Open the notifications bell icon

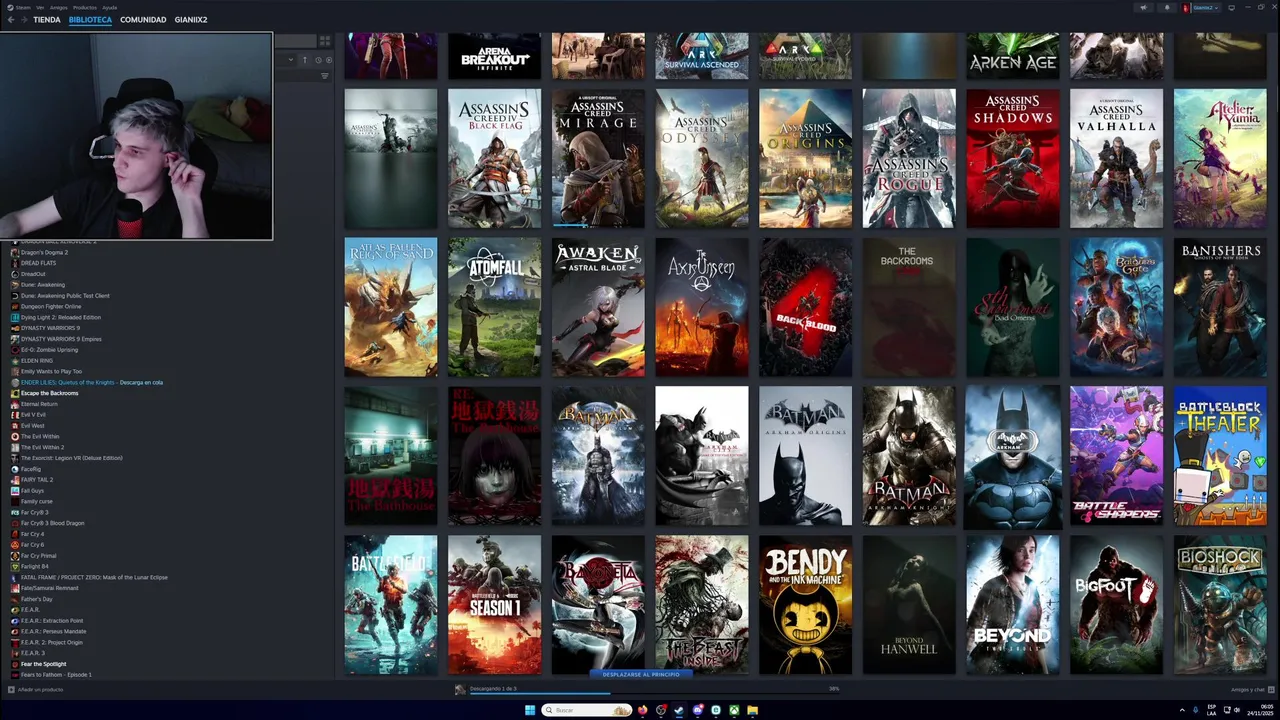(1167, 8)
